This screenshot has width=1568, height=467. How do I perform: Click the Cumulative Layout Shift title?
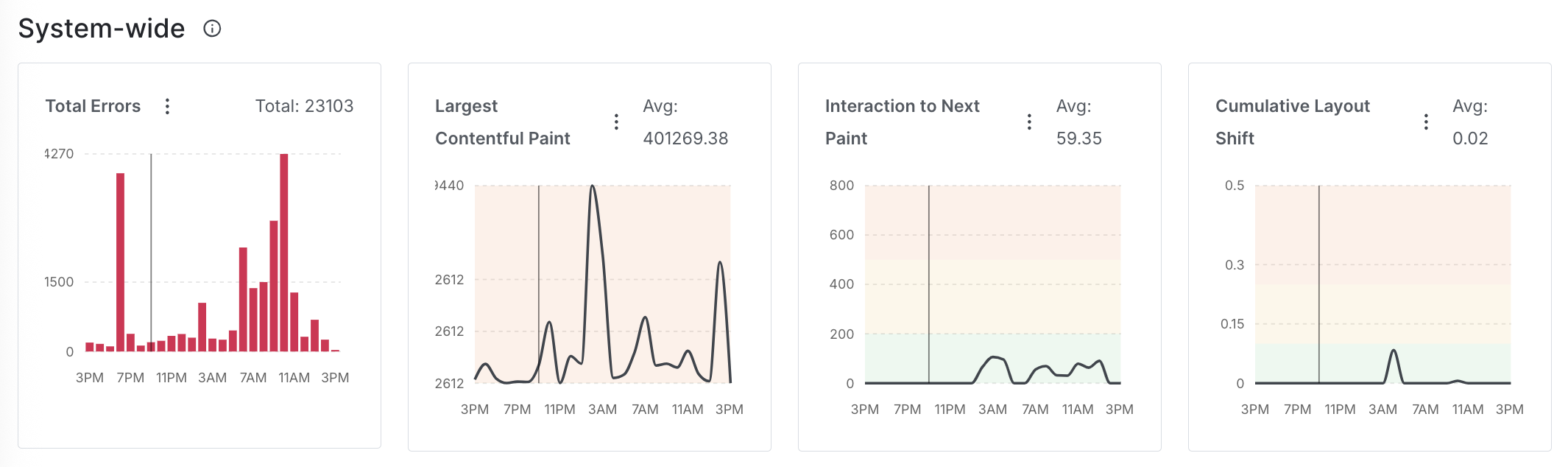coord(1292,106)
